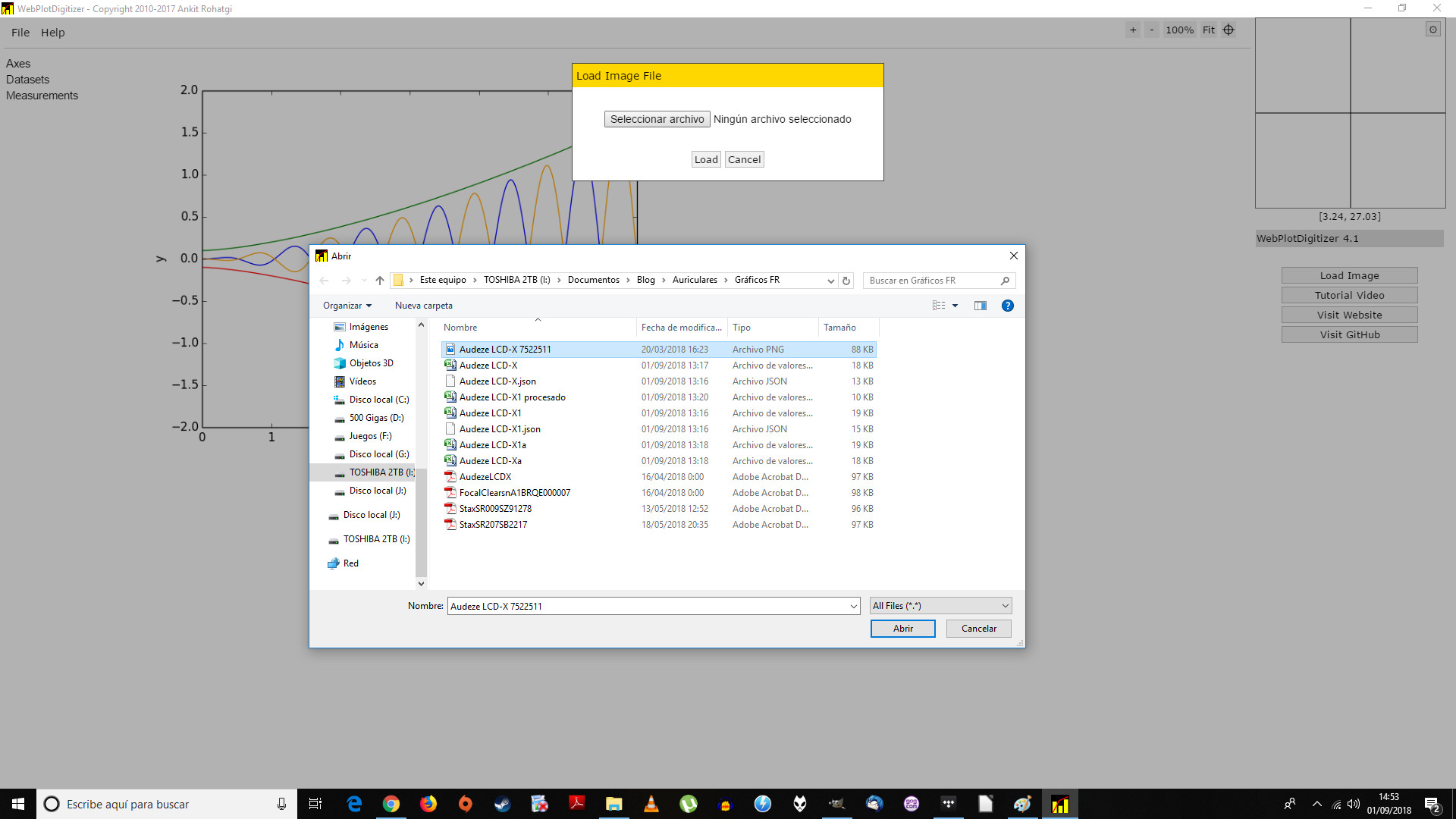Click the crosshair icon next to Fit
This screenshot has height=819, width=1456.
coord(1228,30)
